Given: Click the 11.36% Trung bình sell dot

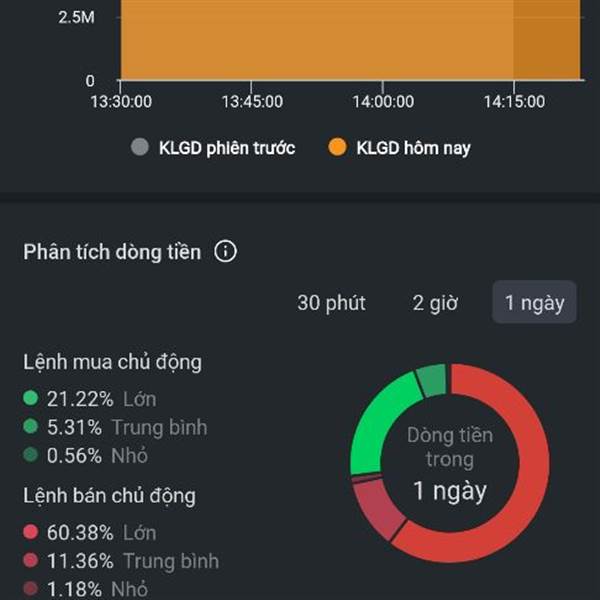Looking at the screenshot, I should pyautogui.click(x=31, y=560).
